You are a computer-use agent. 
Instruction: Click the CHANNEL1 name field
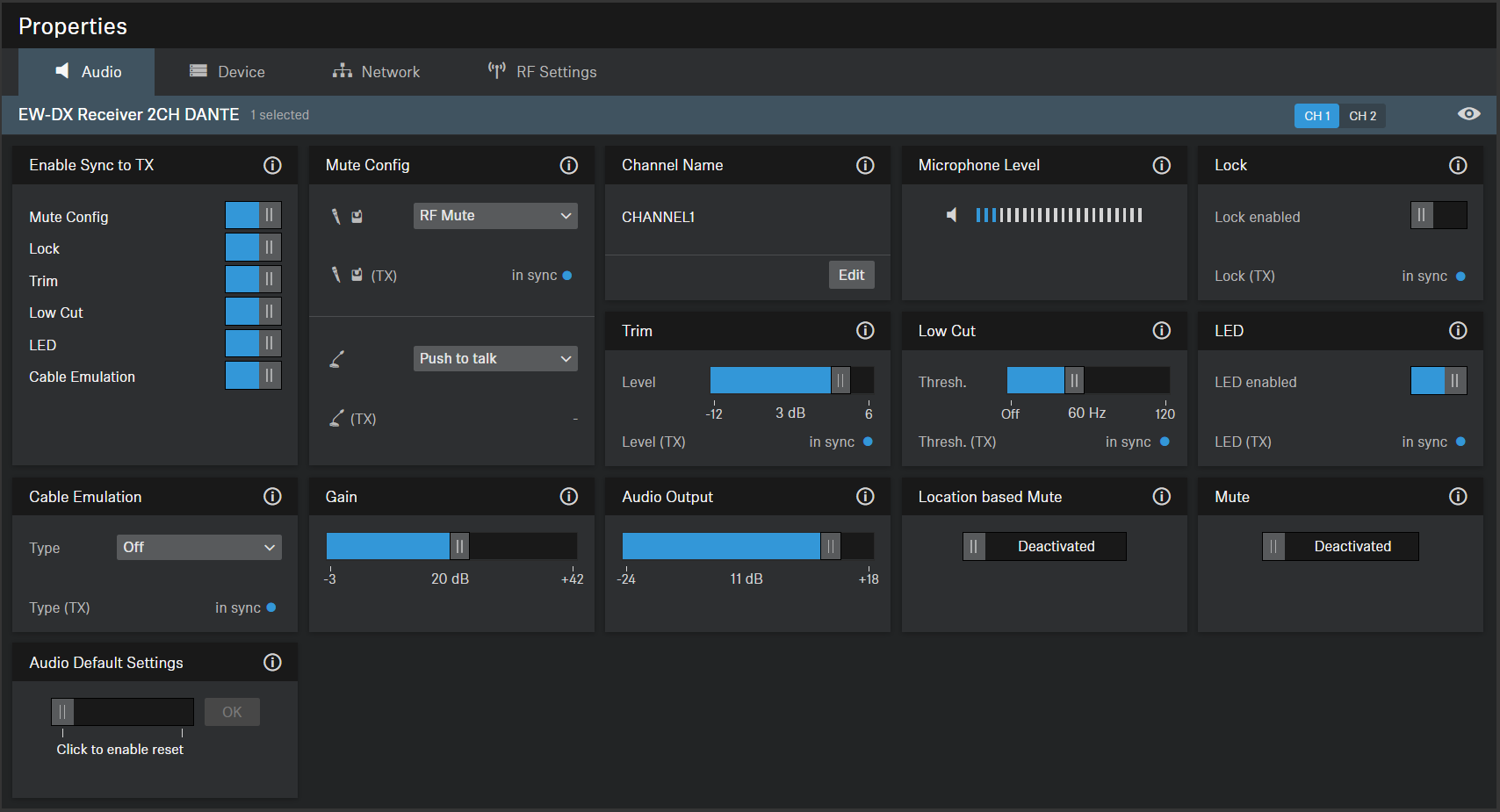point(659,217)
